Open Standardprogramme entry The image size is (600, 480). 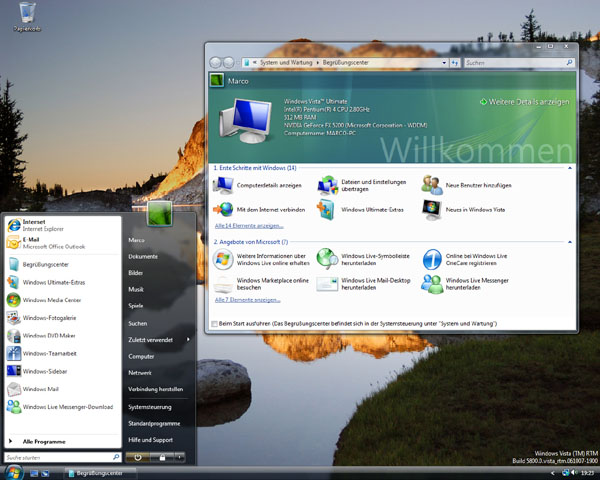point(154,424)
